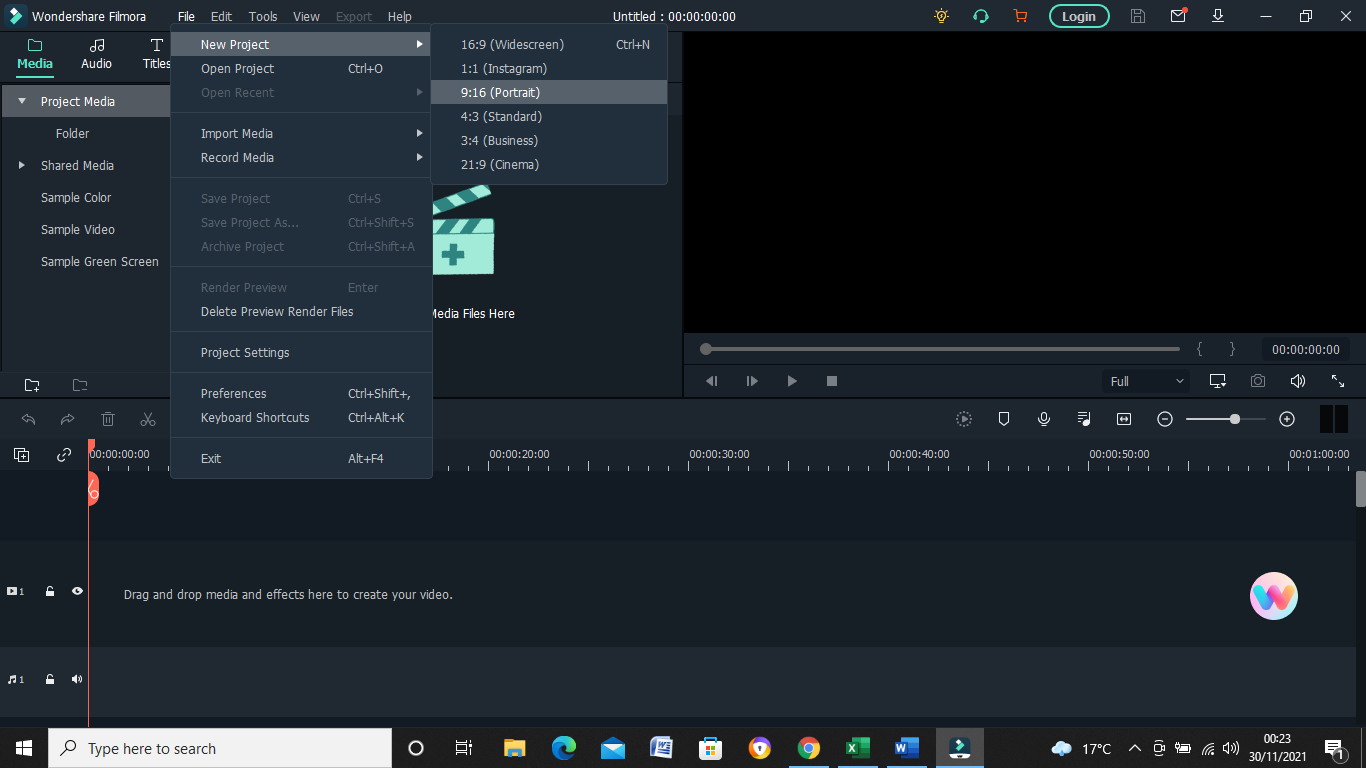Open the Import Media submenu

pyautogui.click(x=301, y=133)
